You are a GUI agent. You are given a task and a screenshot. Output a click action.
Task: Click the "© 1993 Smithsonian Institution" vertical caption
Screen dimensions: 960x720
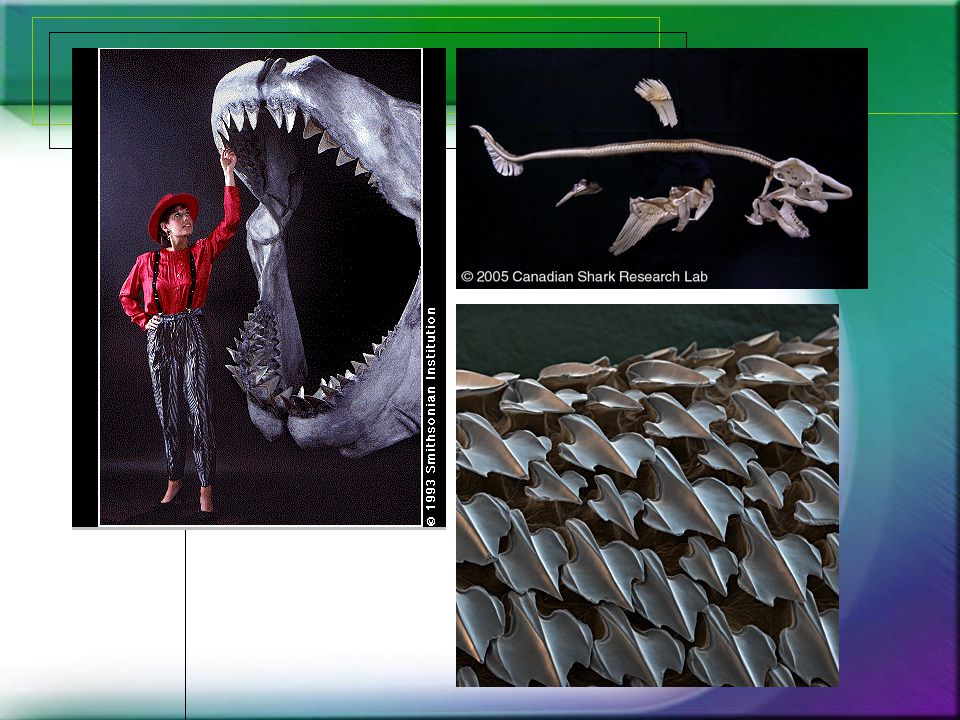click(431, 416)
